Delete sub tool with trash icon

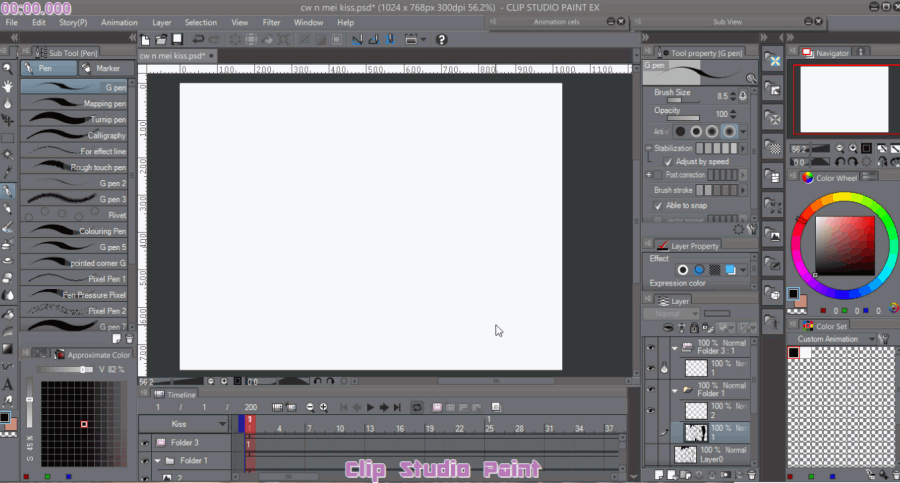tap(129, 339)
